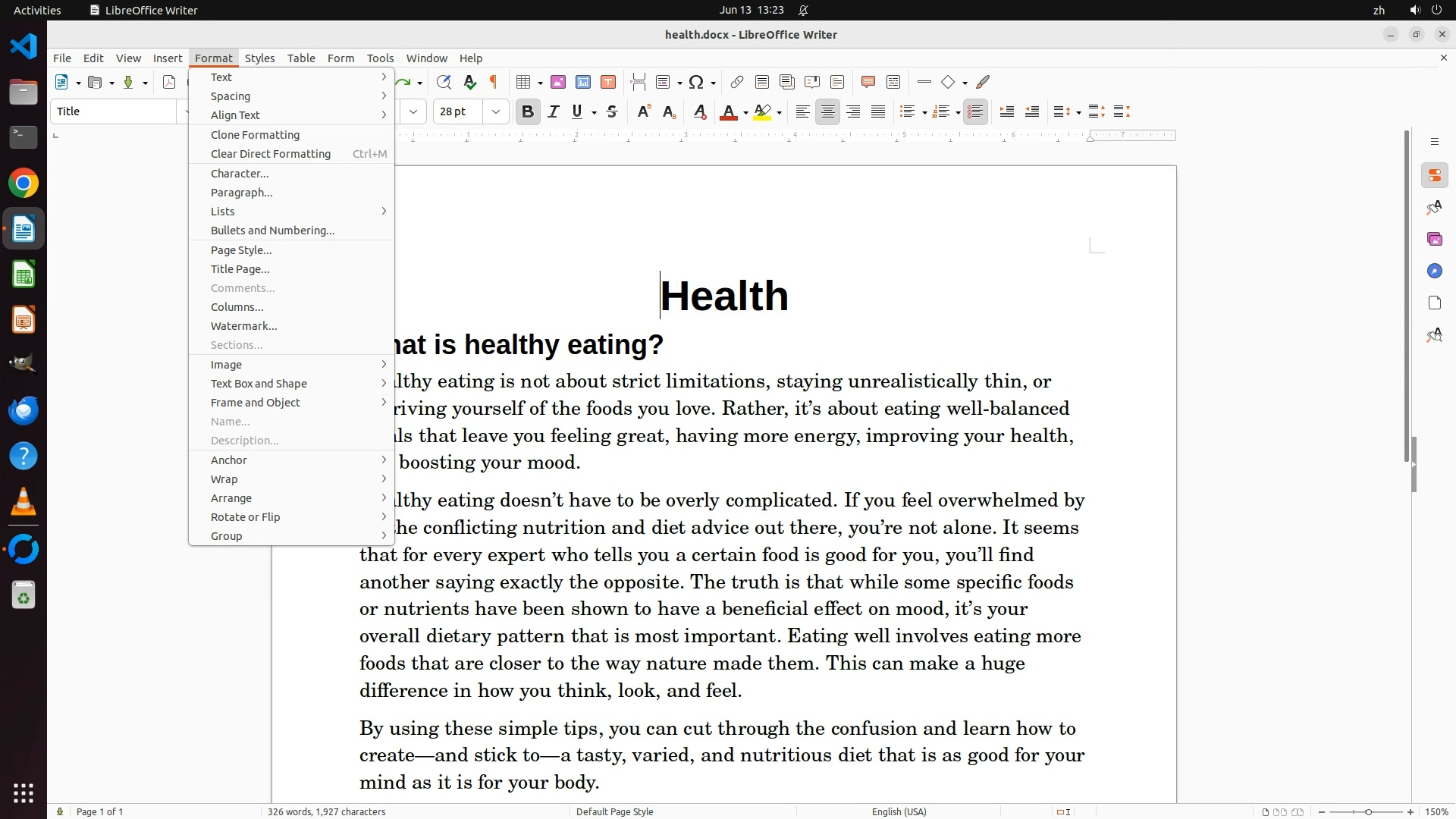Open the font color dropdown arrow
This screenshot has width=1456, height=819.
[745, 113]
